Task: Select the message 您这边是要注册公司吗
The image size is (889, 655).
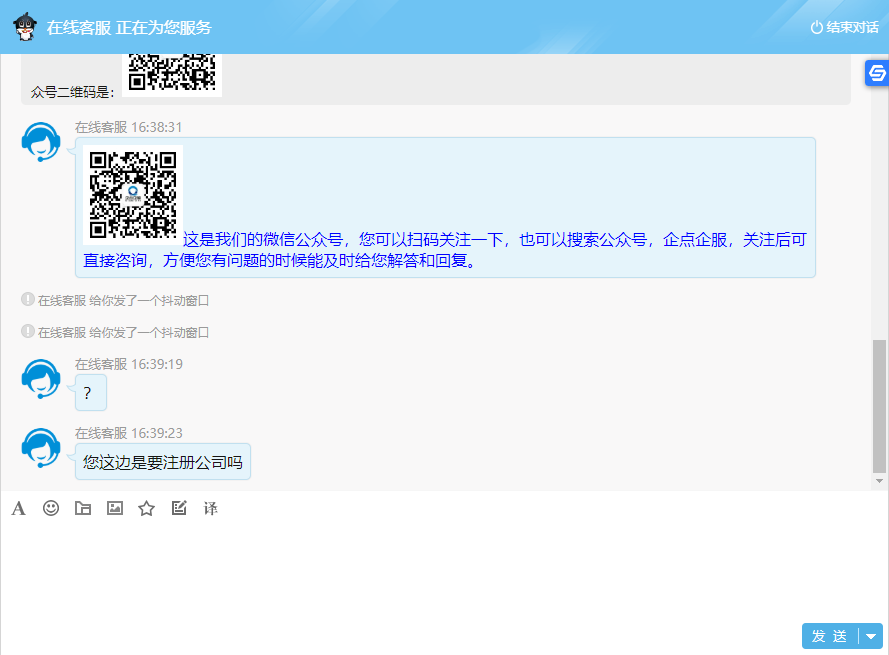Action: [160, 461]
